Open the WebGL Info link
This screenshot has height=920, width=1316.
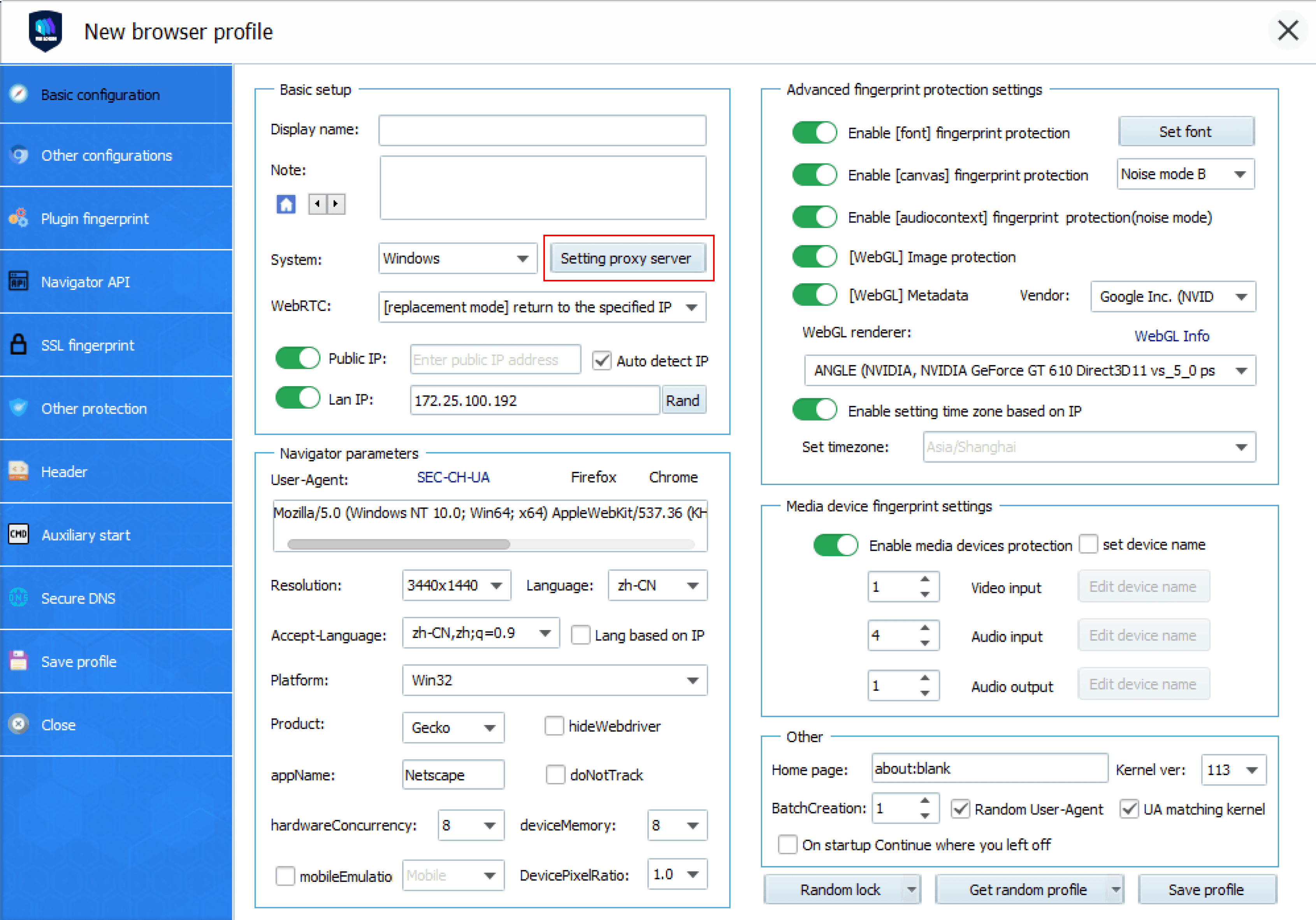pyautogui.click(x=1172, y=336)
